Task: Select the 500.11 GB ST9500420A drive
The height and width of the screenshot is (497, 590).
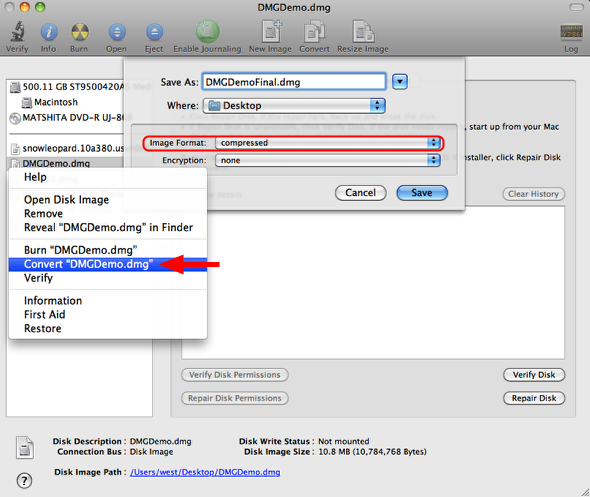Action: click(66, 87)
